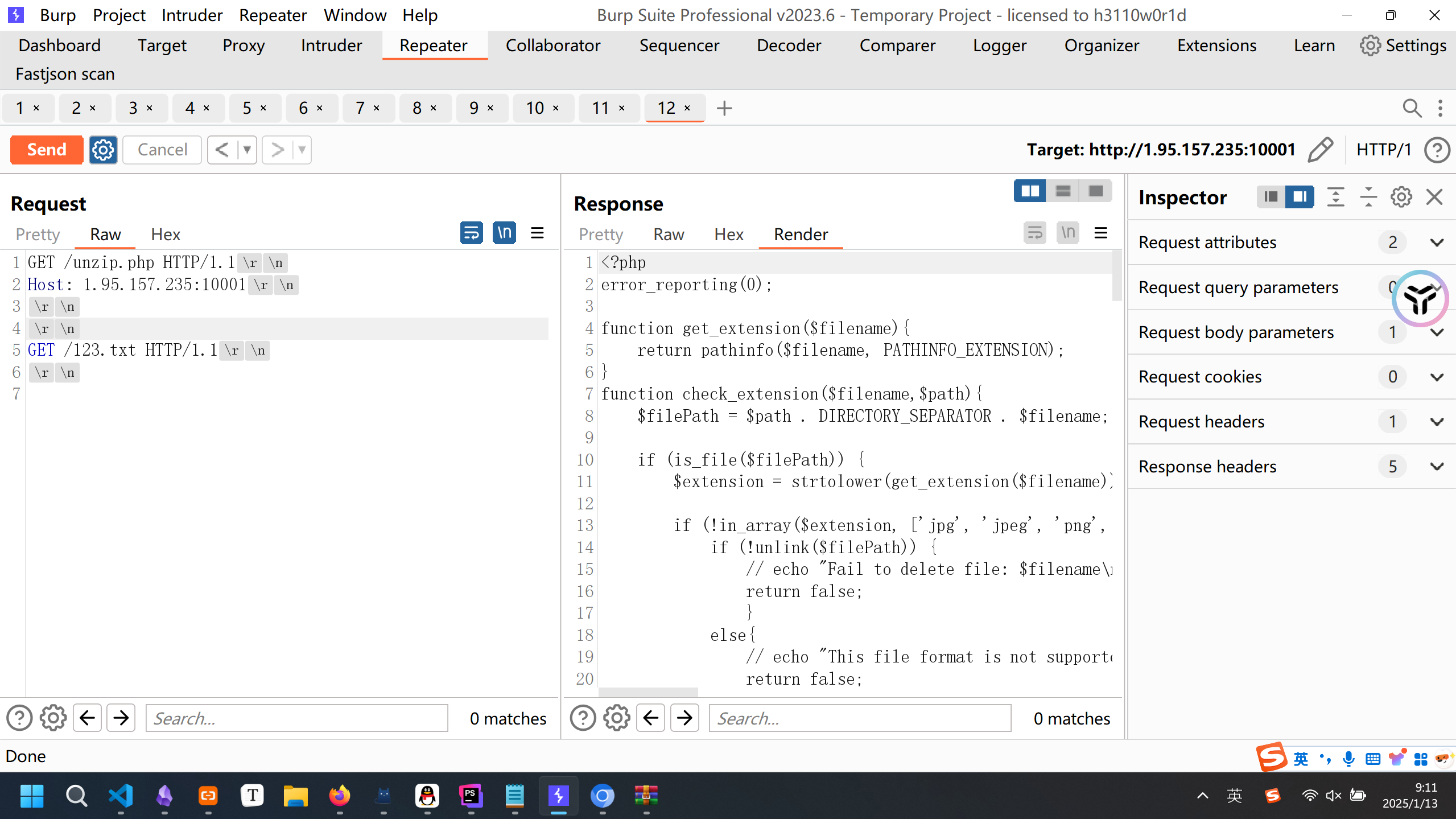Open the history back dropdown arrow
Viewport: 1456px width, 819px height.
point(247,150)
